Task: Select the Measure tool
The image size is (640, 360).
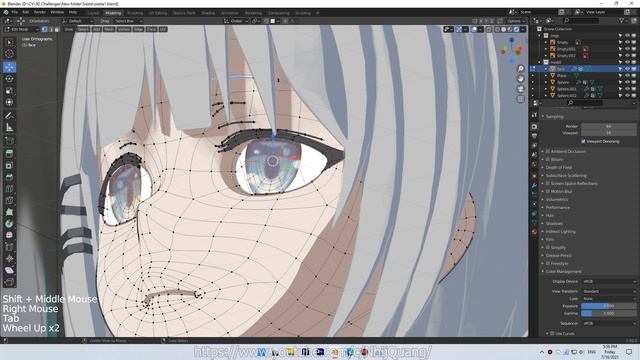Action: [9, 128]
